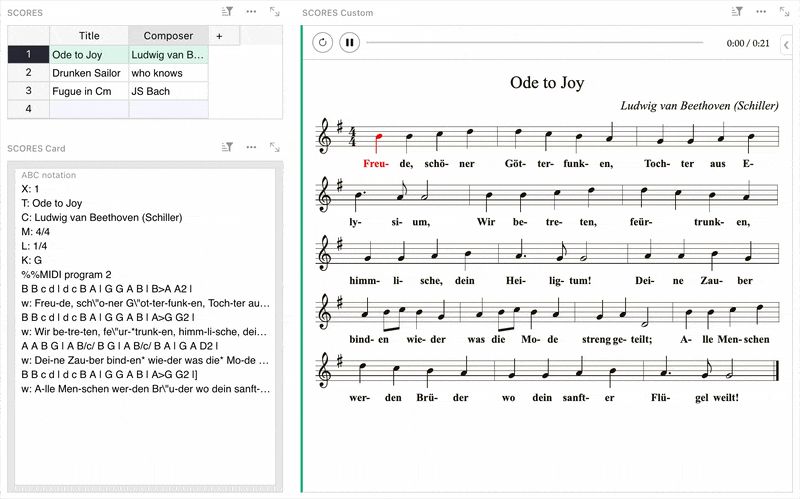Open the SCORES Custom three-dot menu
Viewport: 800px width, 499px height.
(x=761, y=11)
